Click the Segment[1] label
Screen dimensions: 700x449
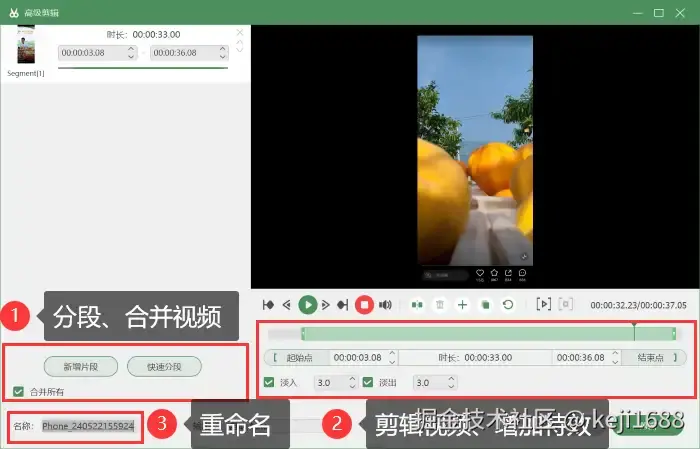coord(26,73)
